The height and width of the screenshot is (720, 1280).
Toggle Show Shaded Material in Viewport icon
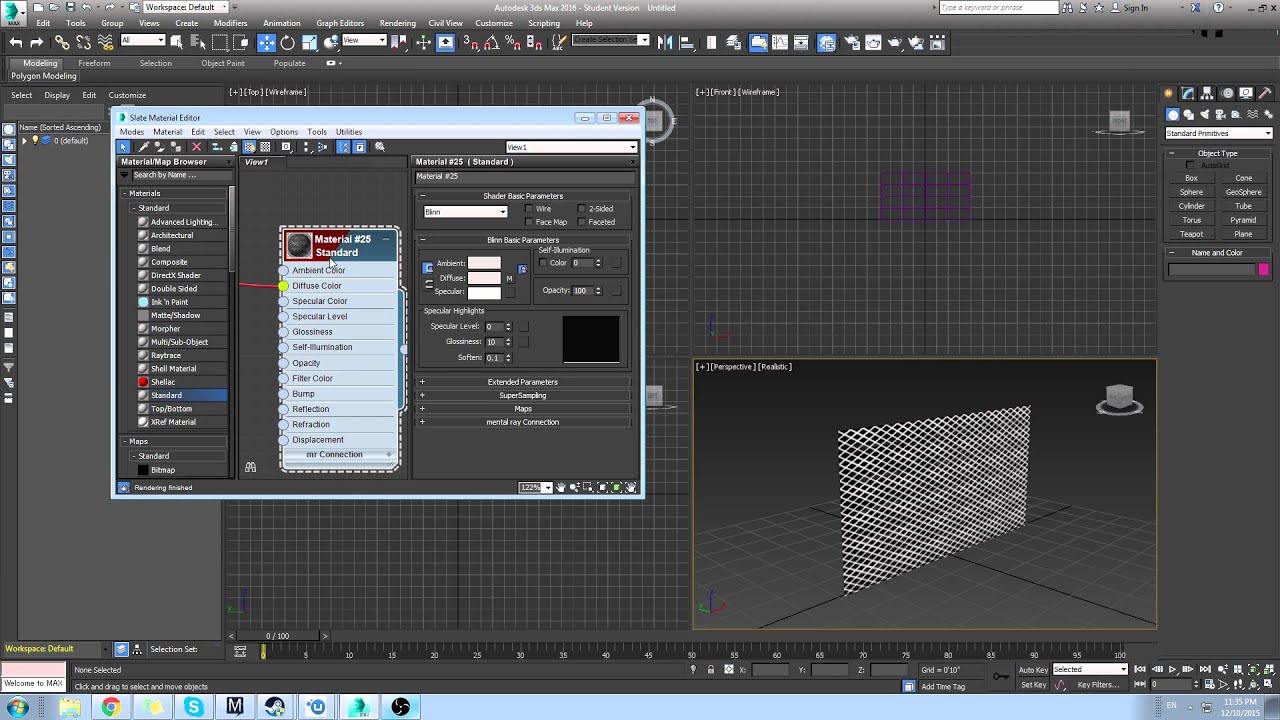coord(250,147)
